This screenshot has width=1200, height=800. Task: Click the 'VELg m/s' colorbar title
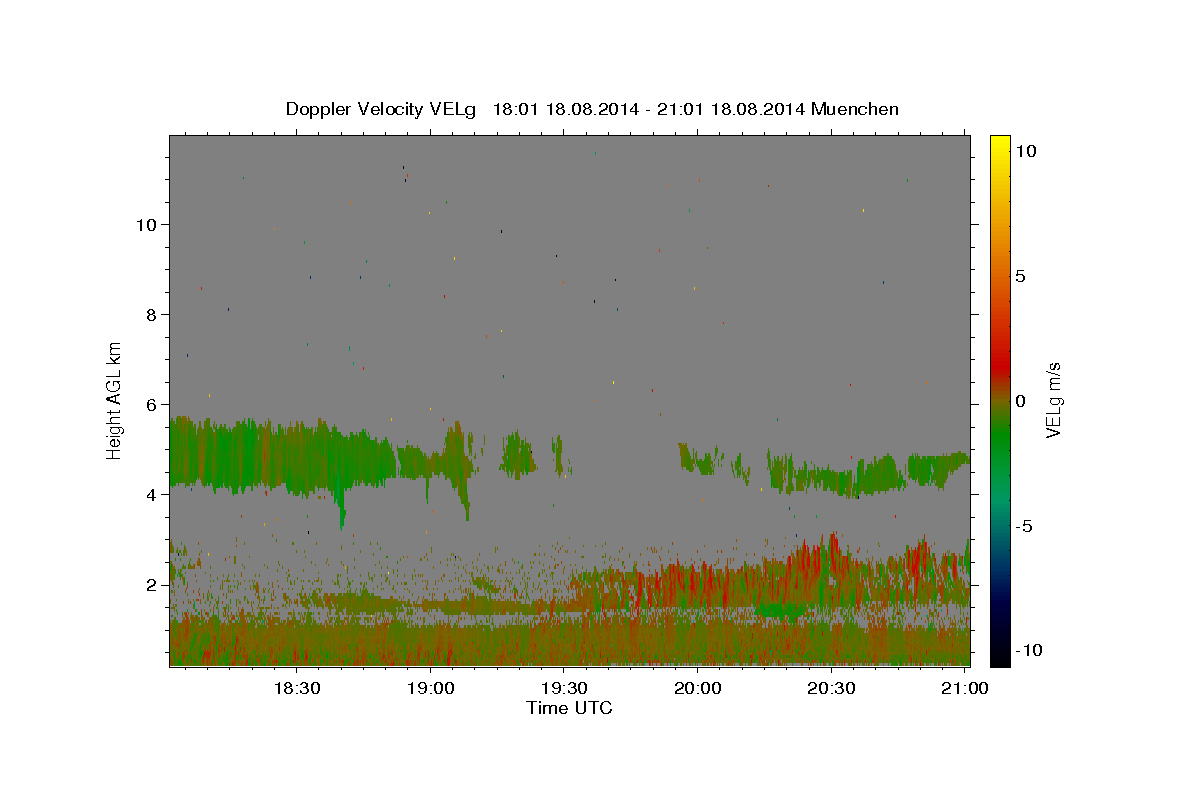(1053, 401)
